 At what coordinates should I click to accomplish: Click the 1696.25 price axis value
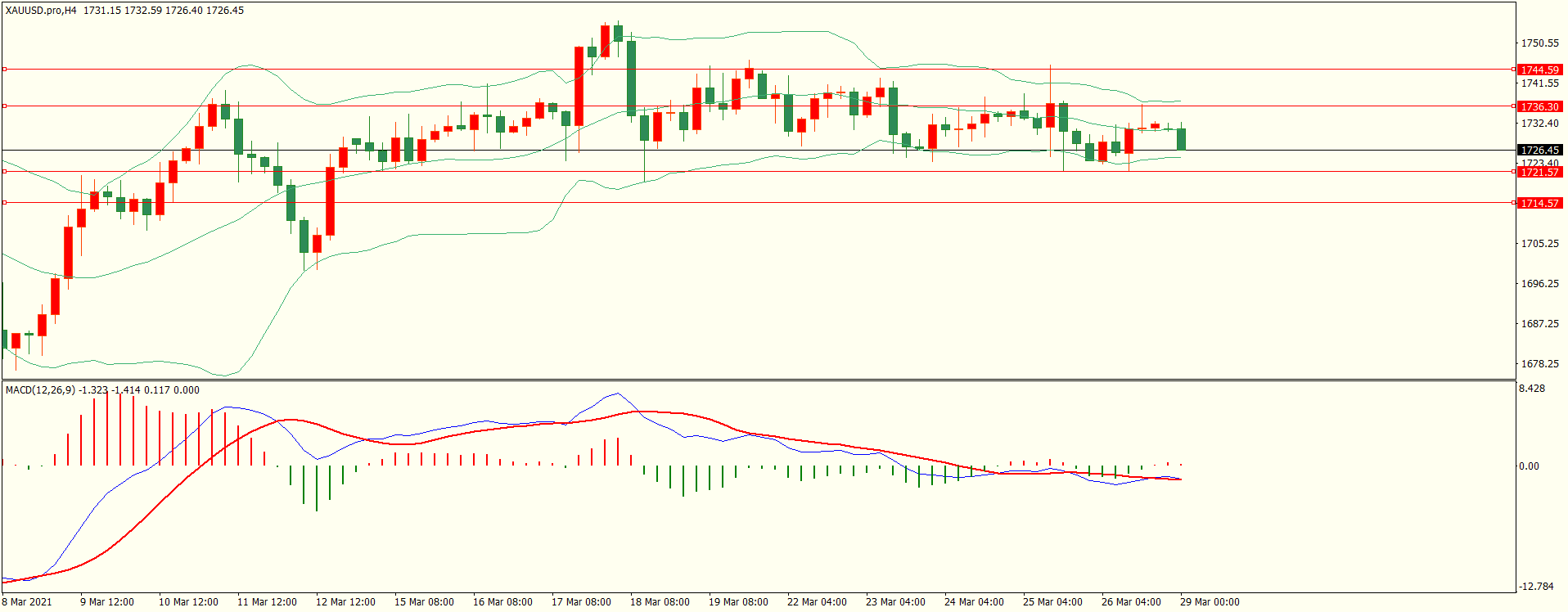(1539, 283)
